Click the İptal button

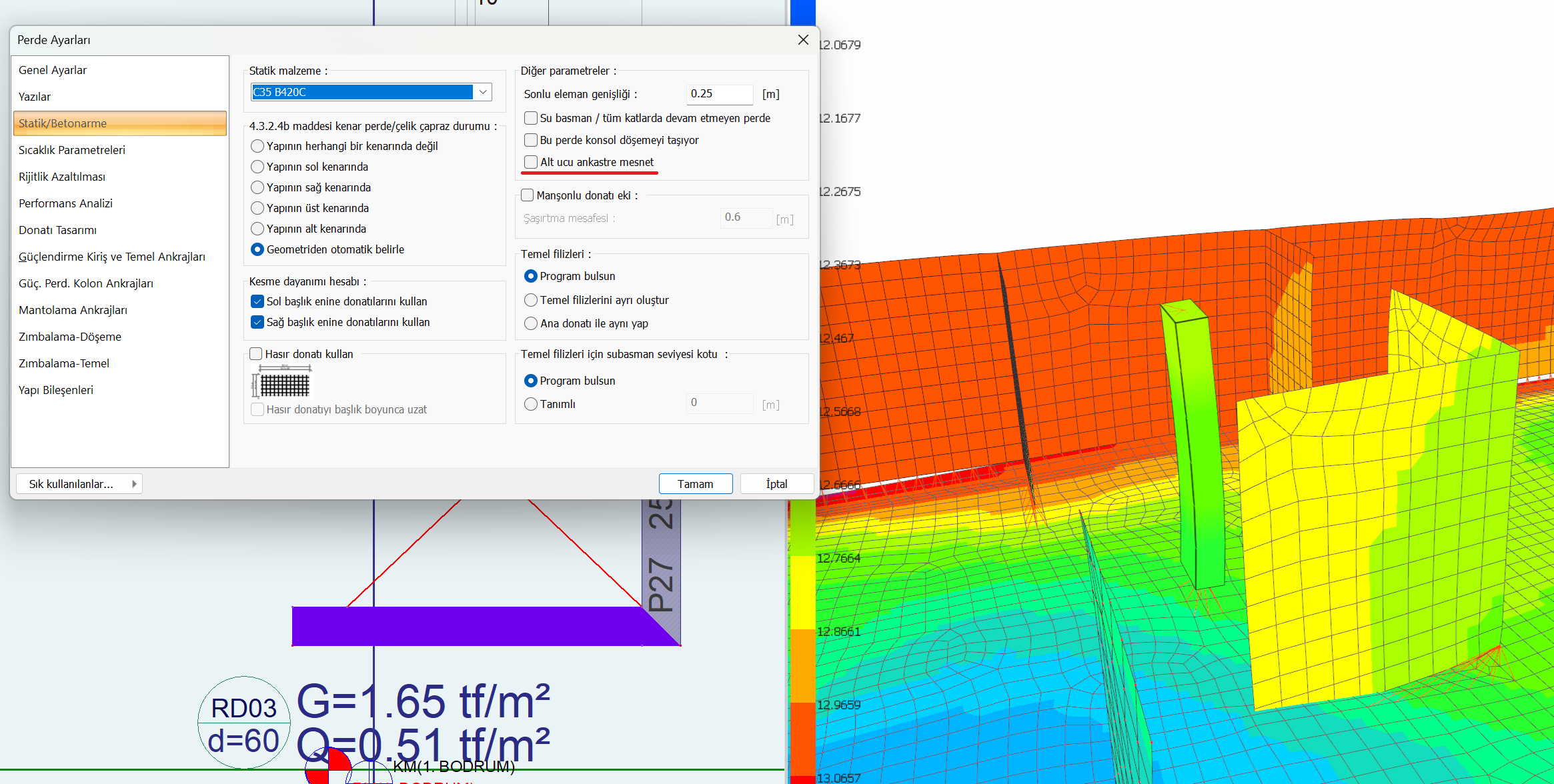[x=776, y=484]
